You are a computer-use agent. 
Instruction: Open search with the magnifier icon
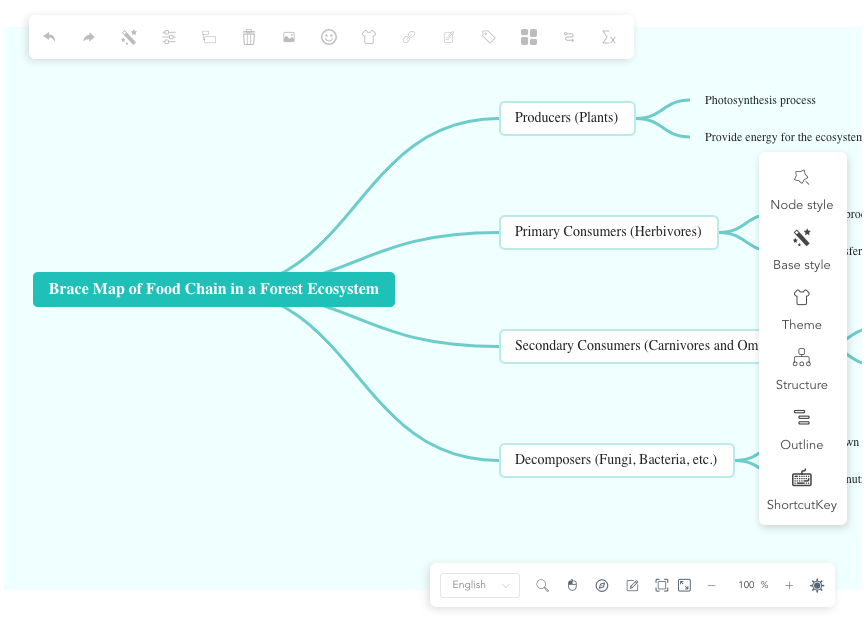click(542, 585)
